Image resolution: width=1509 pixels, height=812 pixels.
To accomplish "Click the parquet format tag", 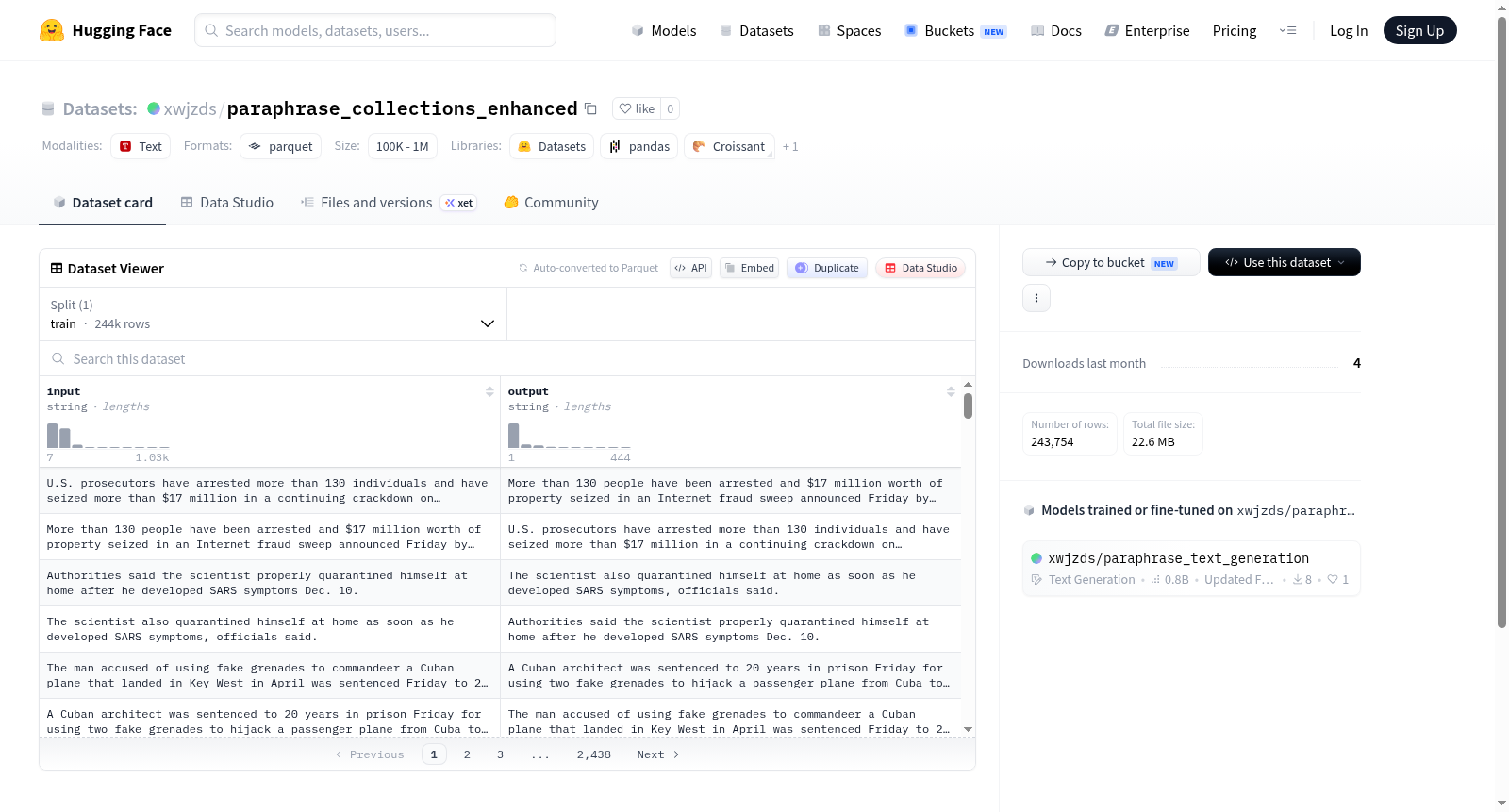I will (x=280, y=146).
